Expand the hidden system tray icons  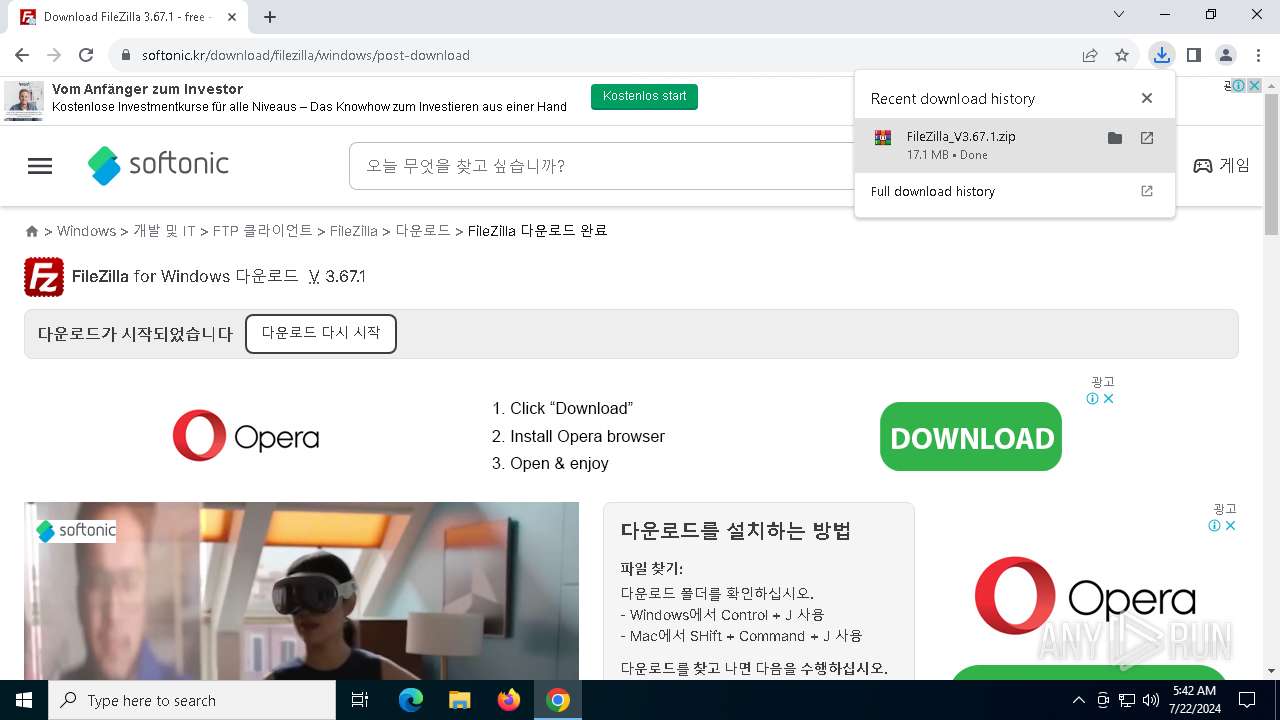click(1078, 700)
